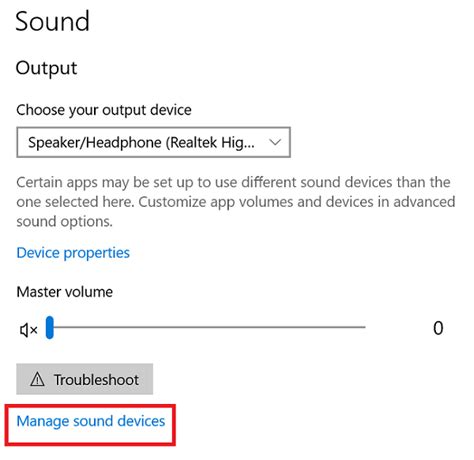Click the advanced sound options description text
Screen dimensions: 474x460
pyautogui.click(x=236, y=202)
